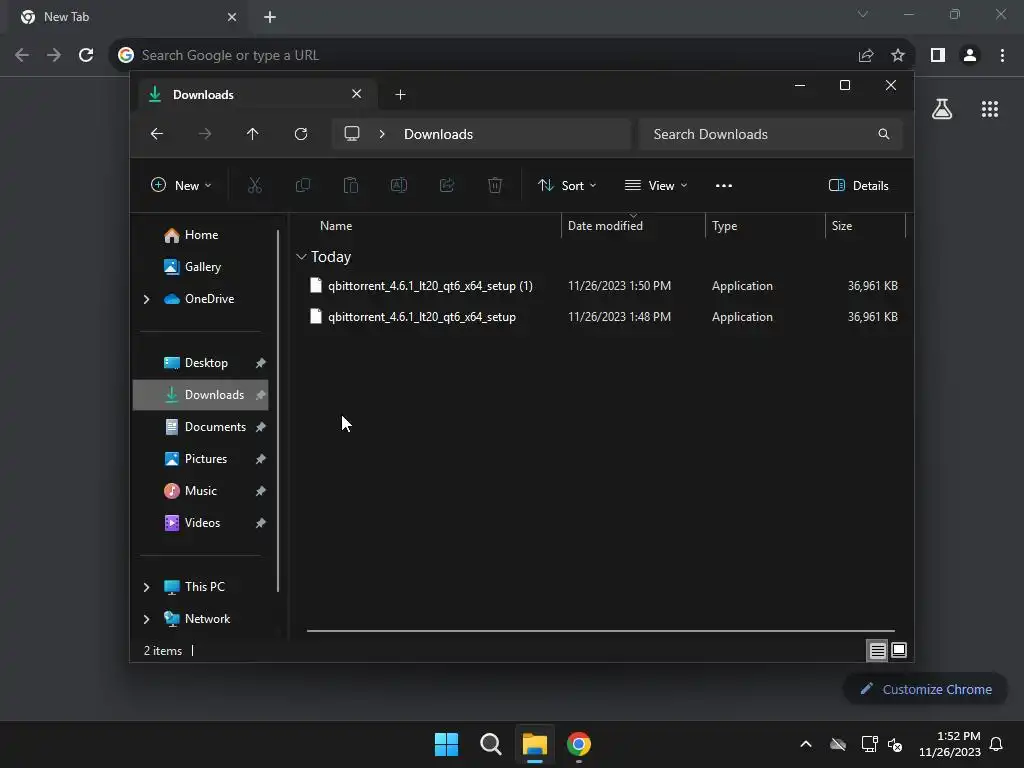Open notification bell in system tray
The width and height of the screenshot is (1024, 768).
tap(997, 744)
